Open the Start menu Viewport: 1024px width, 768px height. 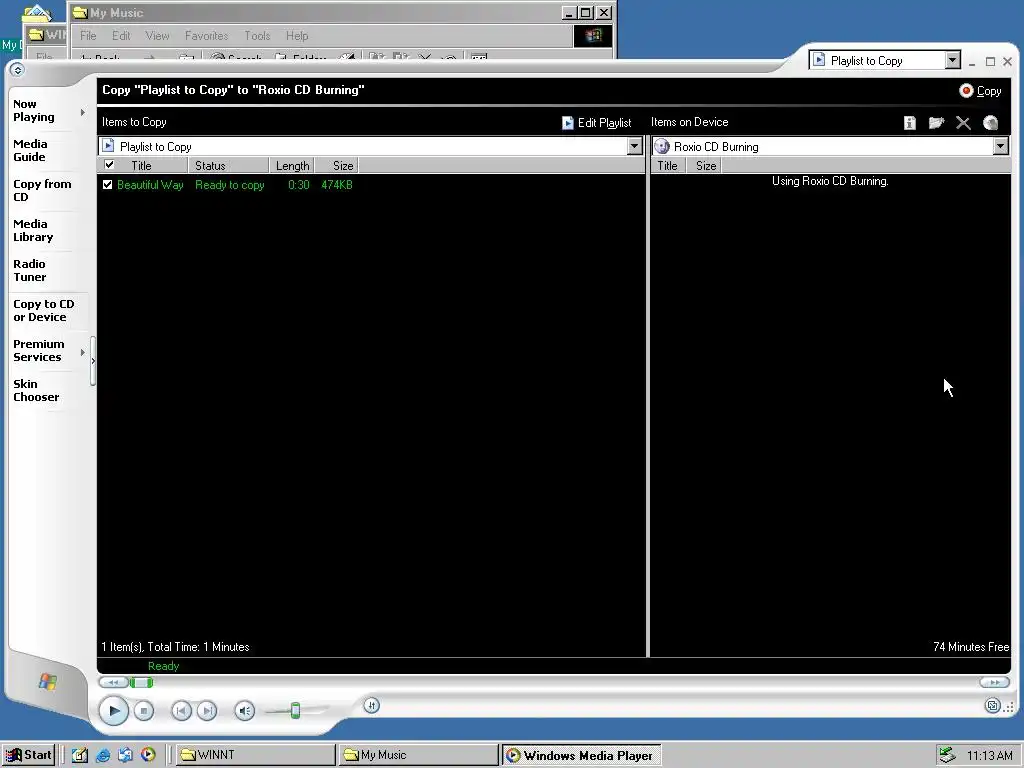(28, 755)
